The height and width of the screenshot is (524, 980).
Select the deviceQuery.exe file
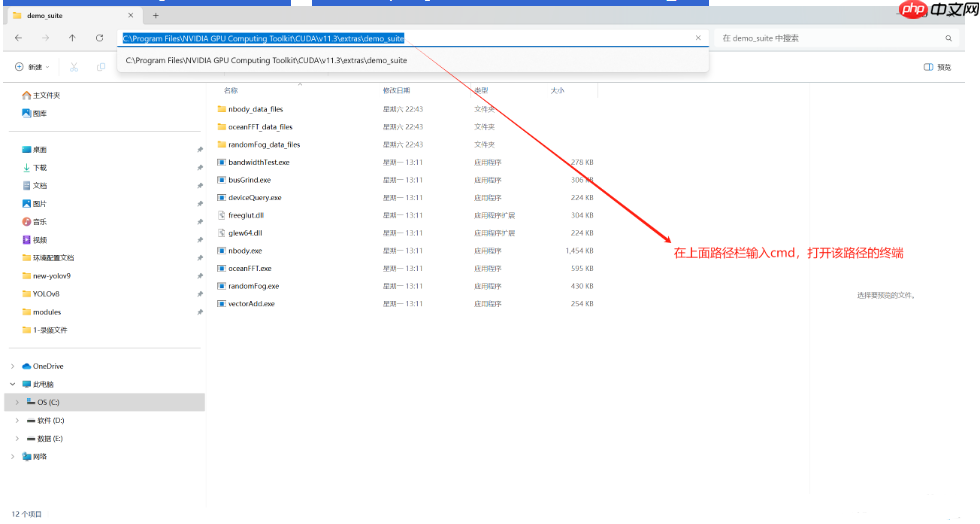254,197
